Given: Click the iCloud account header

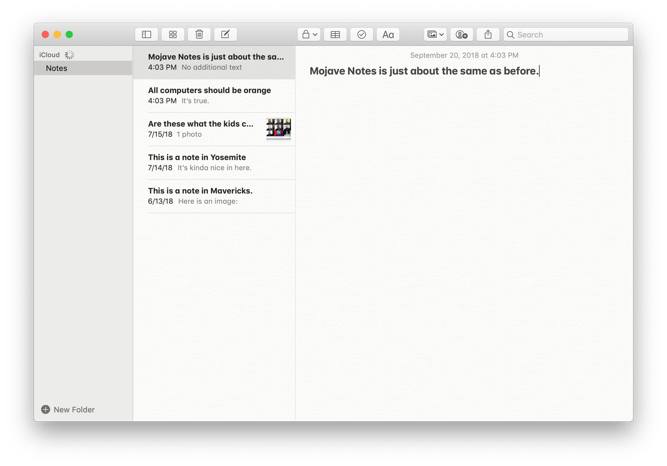Looking at the screenshot, I should coord(49,54).
